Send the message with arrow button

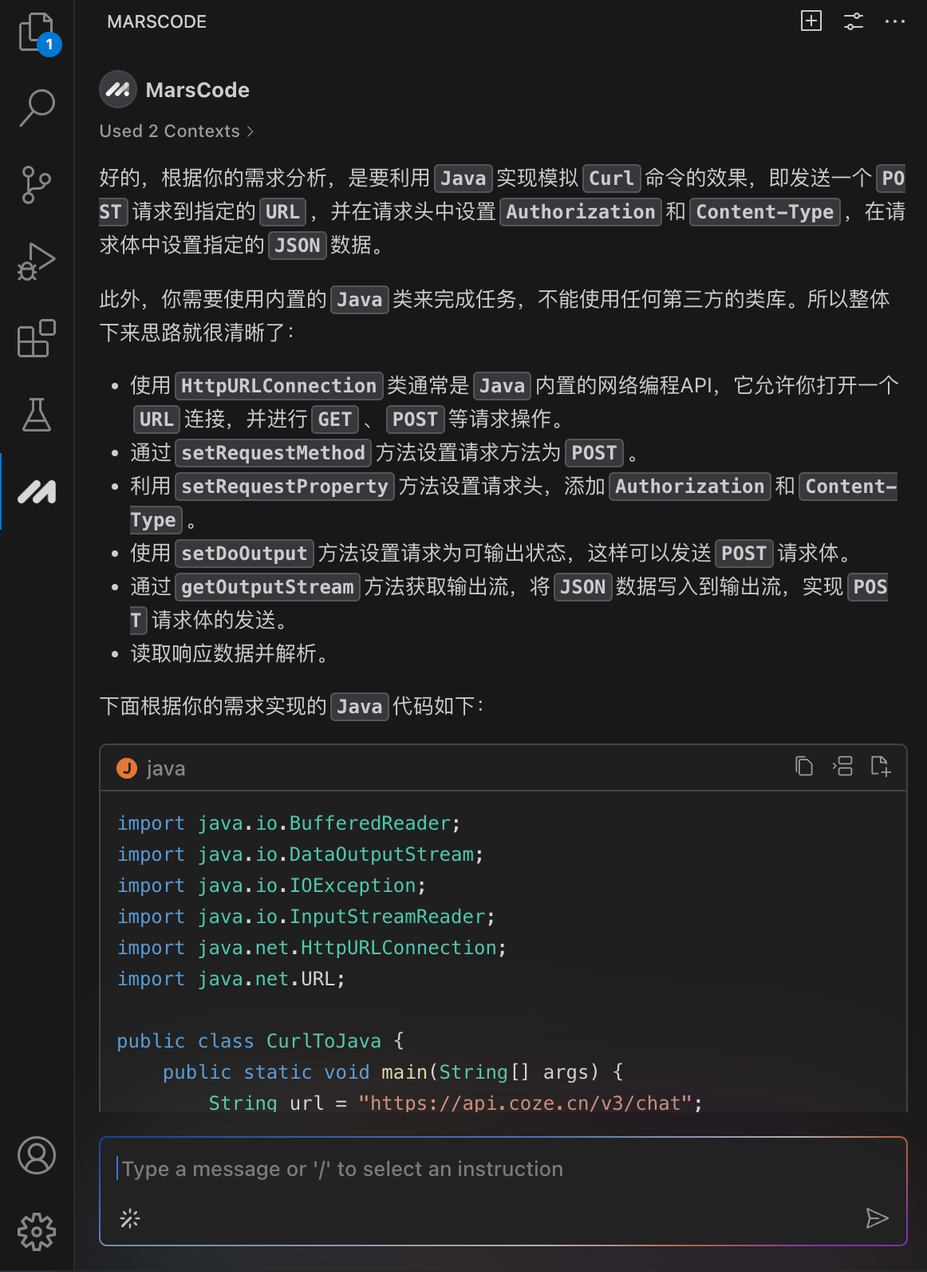tap(876, 1217)
